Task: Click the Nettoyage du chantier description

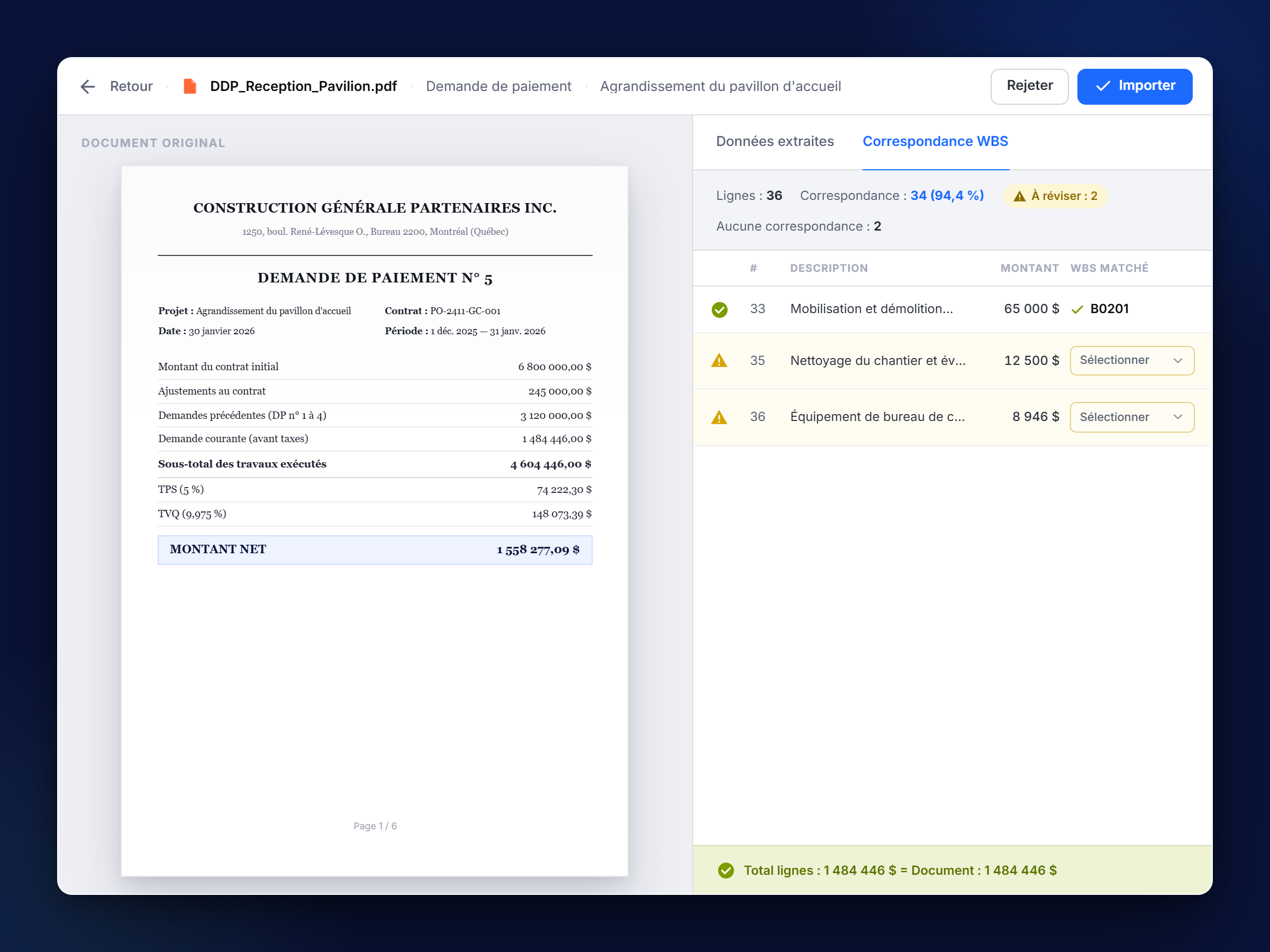Action: [x=878, y=360]
